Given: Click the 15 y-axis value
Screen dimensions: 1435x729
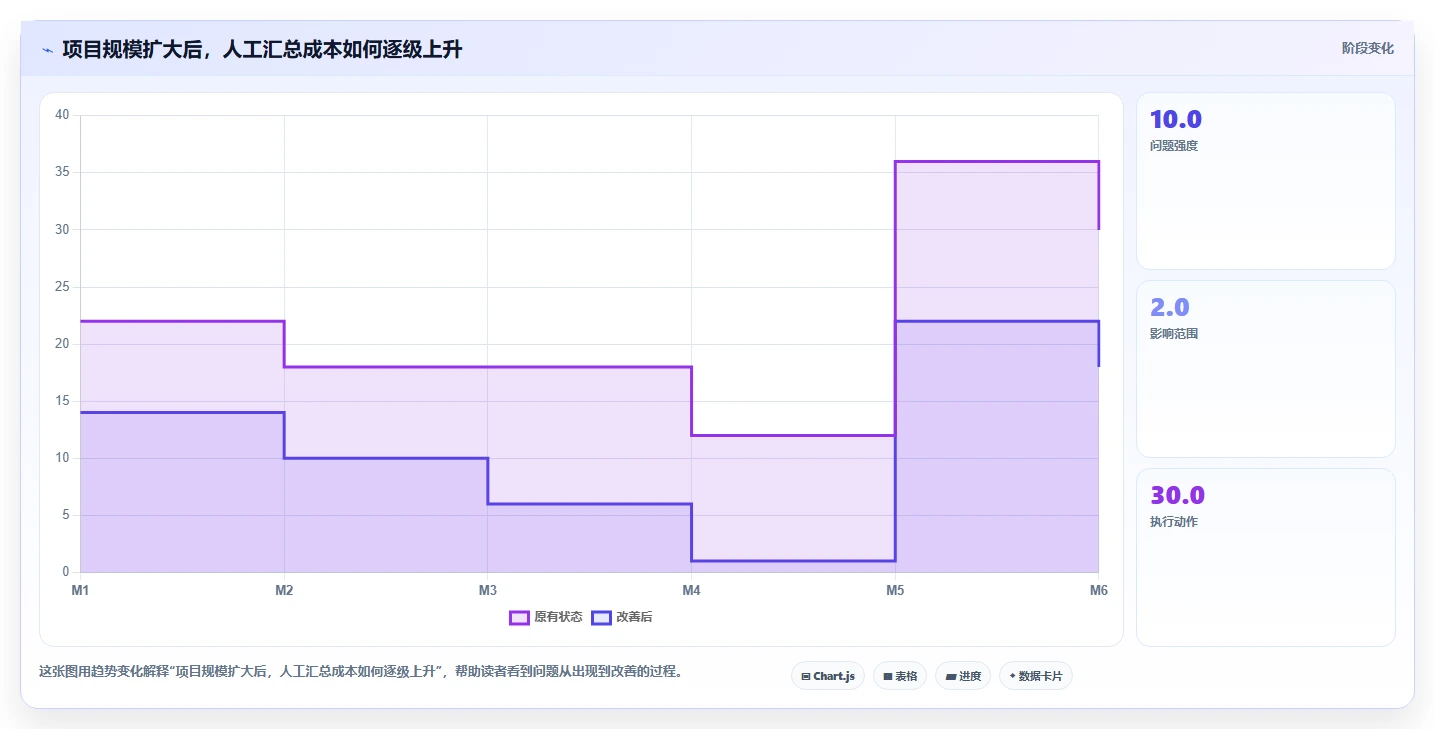Looking at the screenshot, I should 62,401.
